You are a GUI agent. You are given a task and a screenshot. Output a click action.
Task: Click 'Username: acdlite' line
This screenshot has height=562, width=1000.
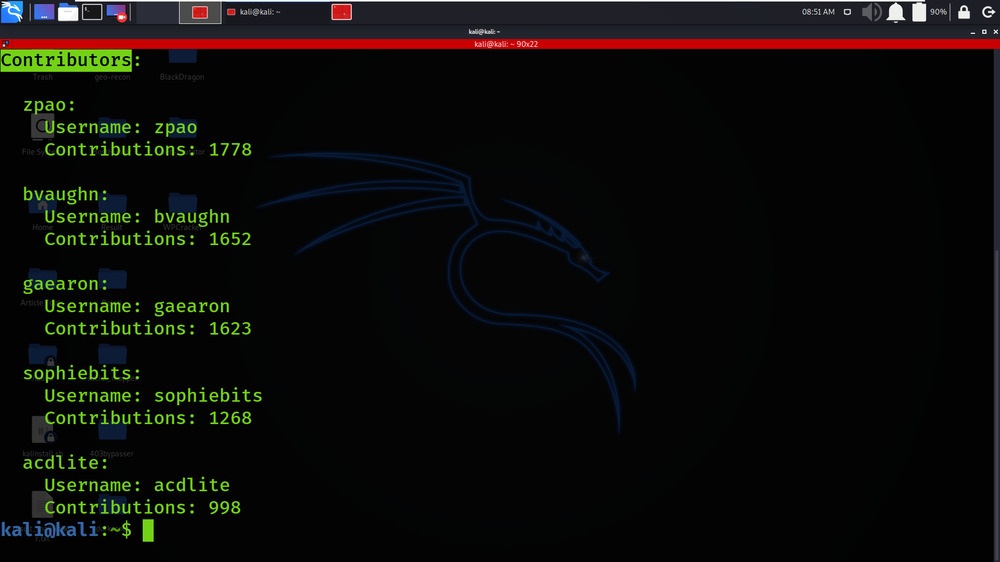coord(137,485)
